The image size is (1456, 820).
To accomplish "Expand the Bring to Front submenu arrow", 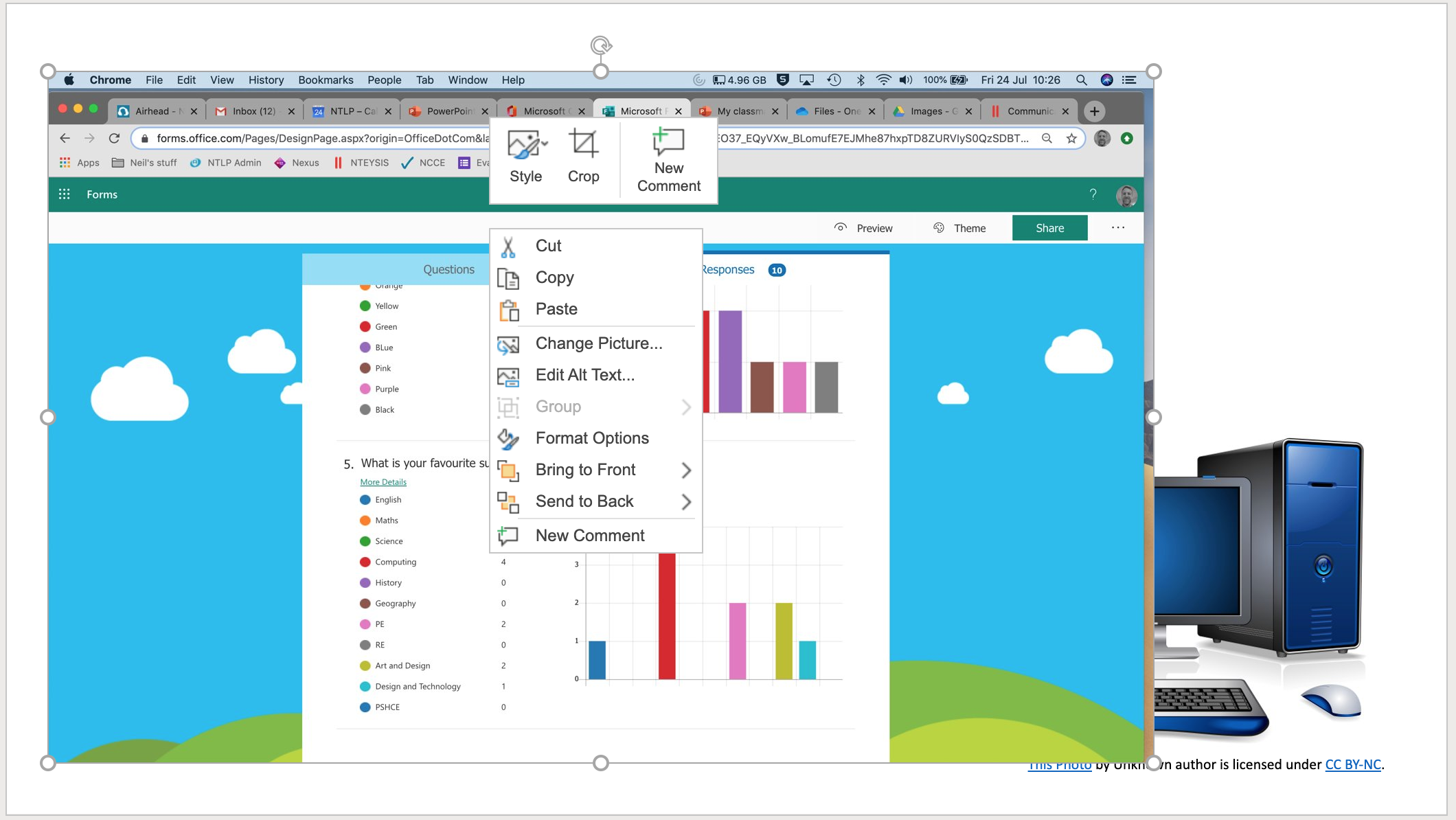I will point(685,470).
